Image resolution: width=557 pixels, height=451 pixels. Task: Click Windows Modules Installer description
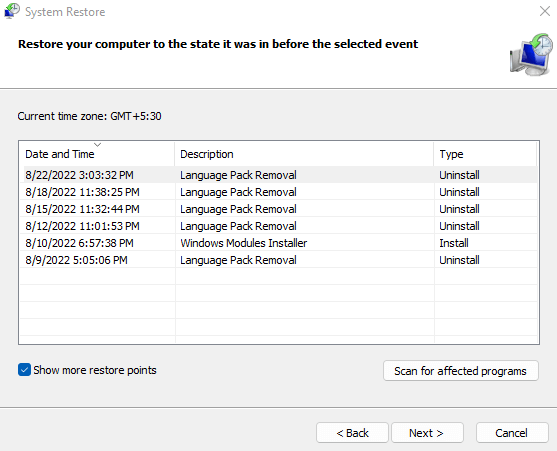tap(243, 243)
